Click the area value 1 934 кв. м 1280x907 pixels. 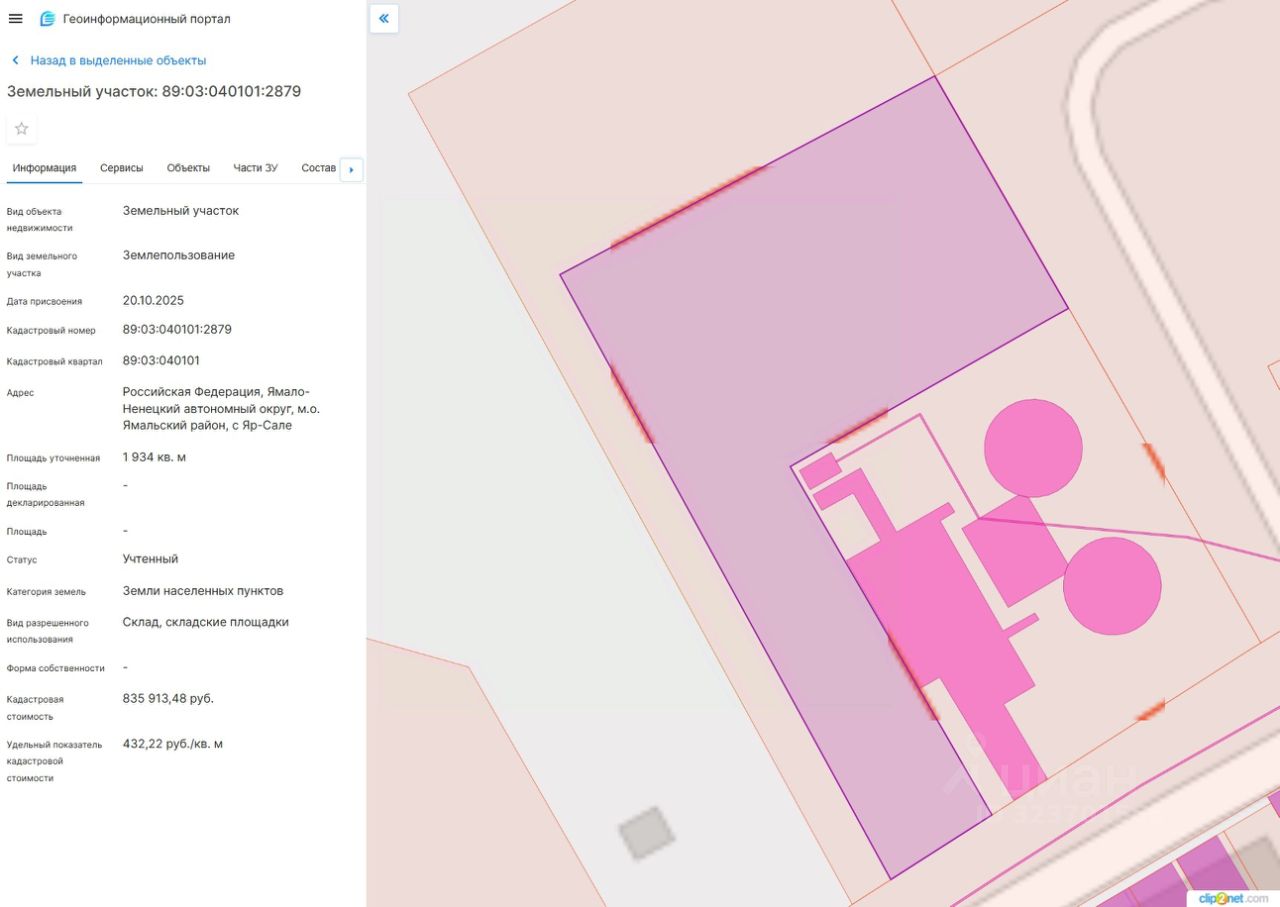pos(155,457)
